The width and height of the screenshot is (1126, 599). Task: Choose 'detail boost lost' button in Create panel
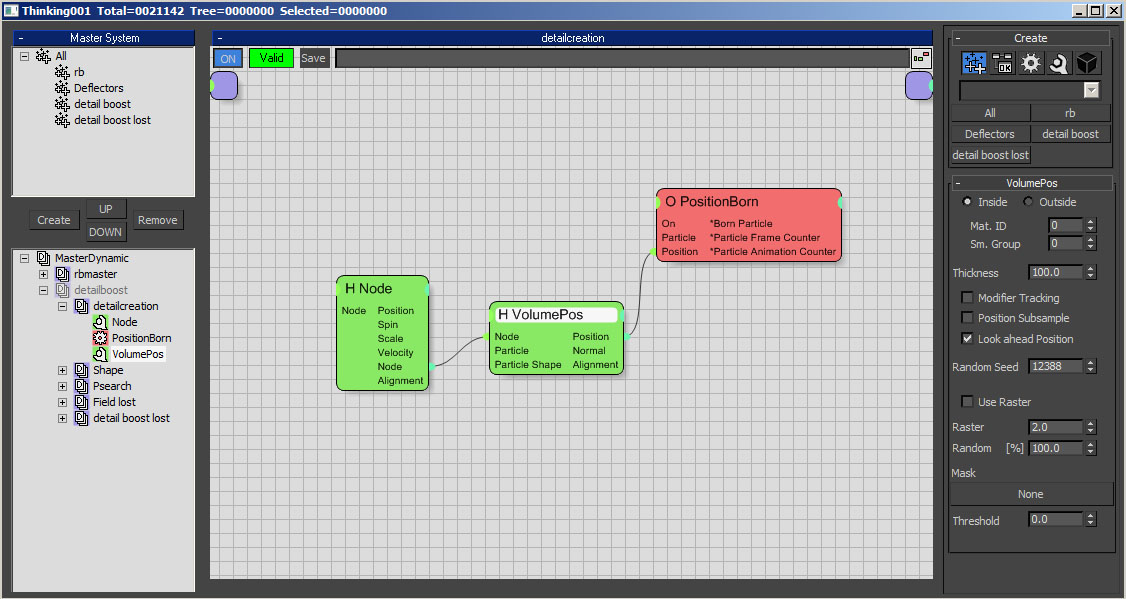[990, 155]
